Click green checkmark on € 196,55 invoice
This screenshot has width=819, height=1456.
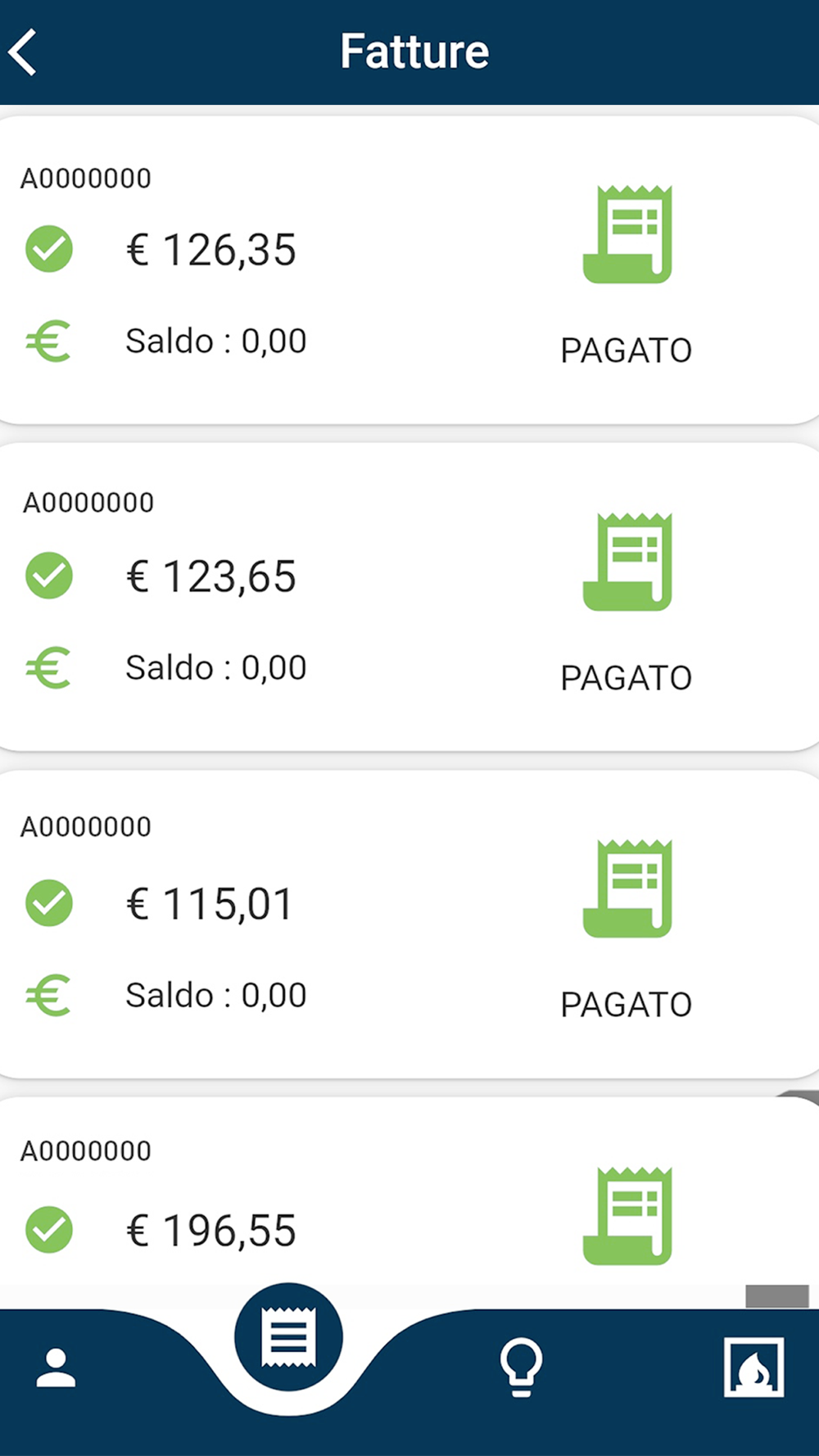click(x=49, y=1230)
